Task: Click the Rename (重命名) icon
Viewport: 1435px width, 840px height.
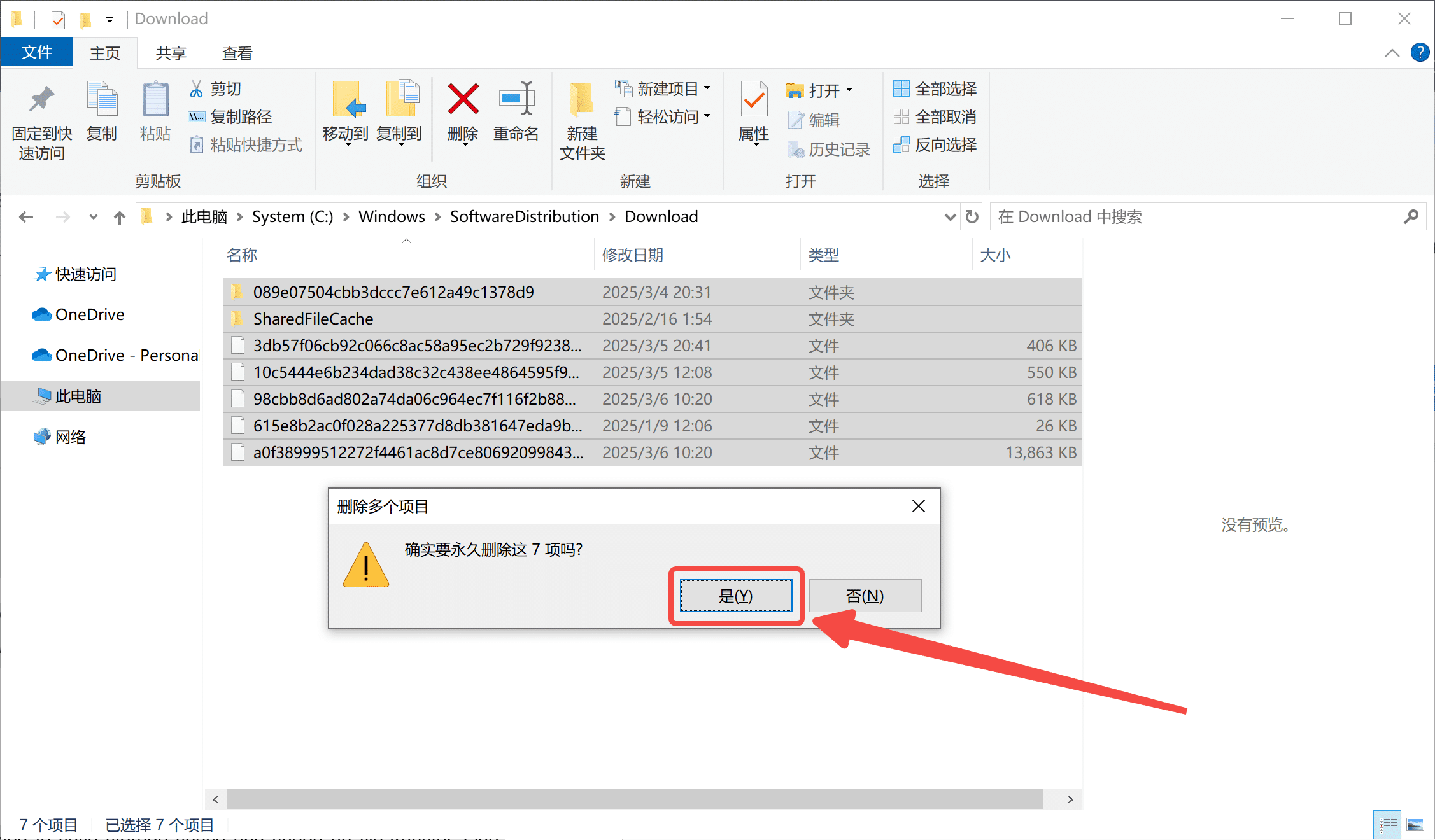Action: click(x=516, y=99)
